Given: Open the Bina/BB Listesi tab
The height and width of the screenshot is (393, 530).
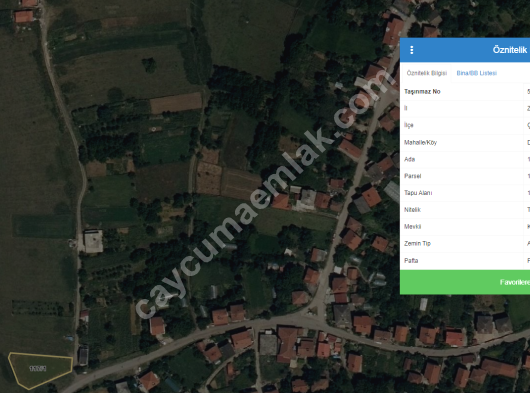Looking at the screenshot, I should pos(476,73).
